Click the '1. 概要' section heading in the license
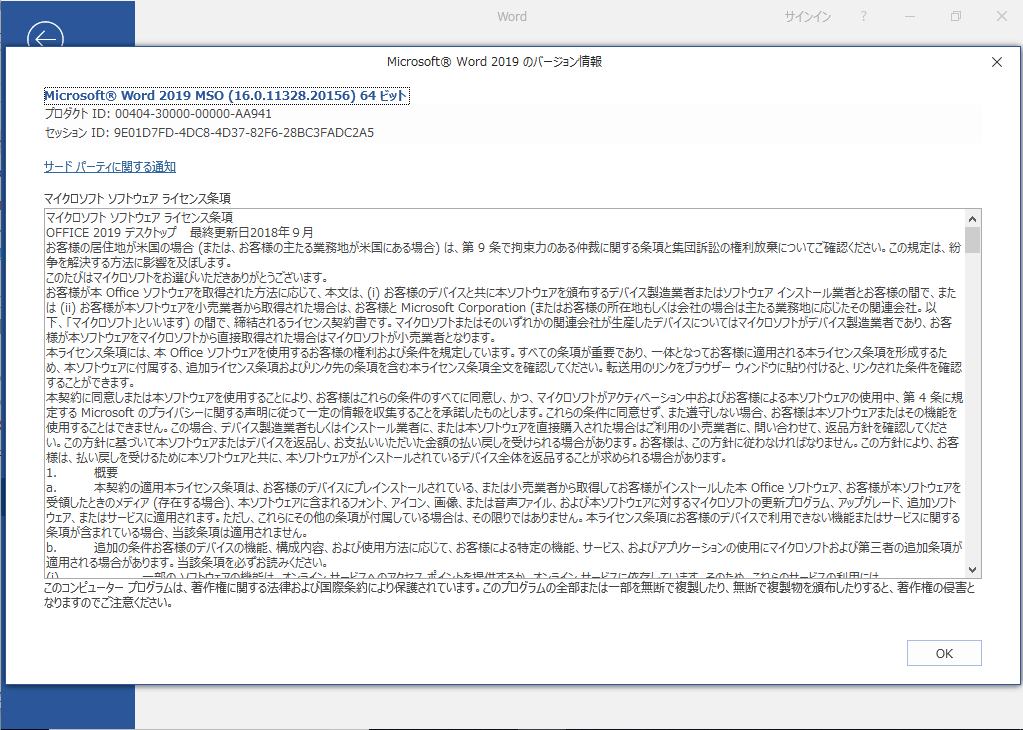Screen dimensions: 1023x730 pyautogui.click(x=82, y=472)
